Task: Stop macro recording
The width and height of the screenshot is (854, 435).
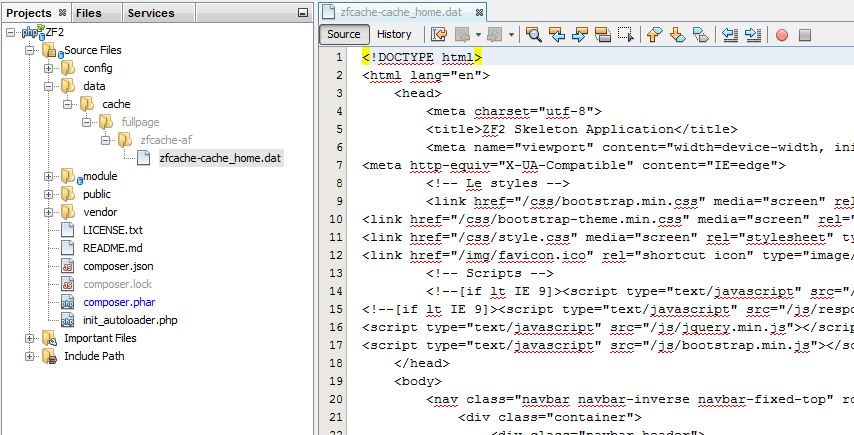Action: click(x=804, y=35)
